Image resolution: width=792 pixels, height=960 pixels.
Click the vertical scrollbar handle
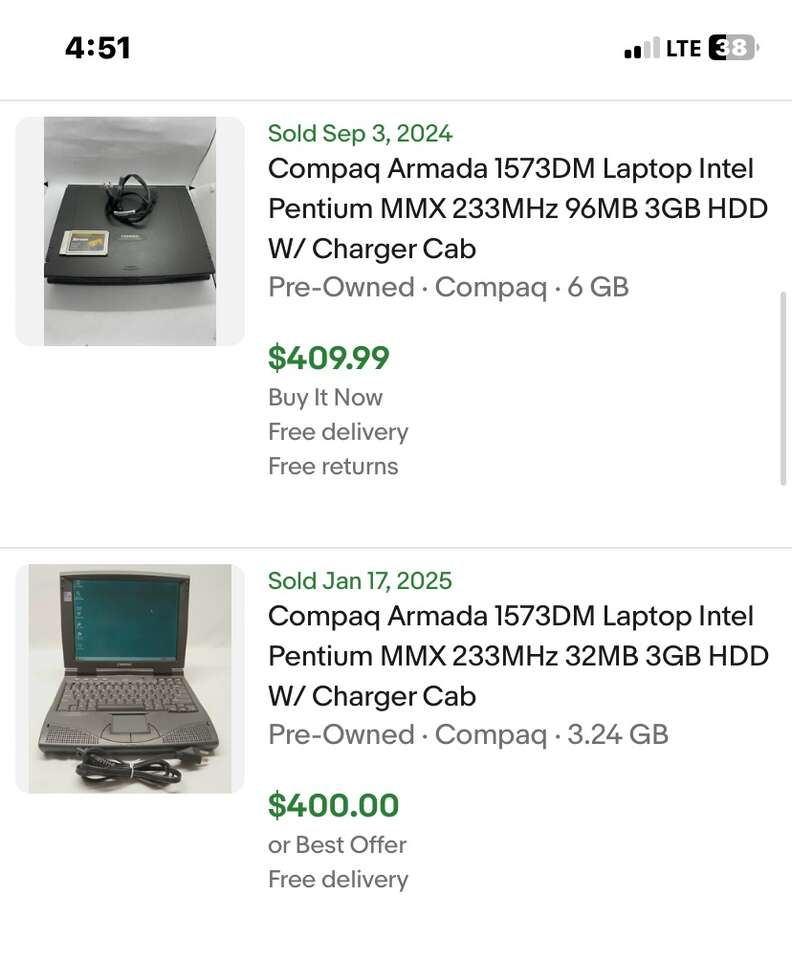783,389
